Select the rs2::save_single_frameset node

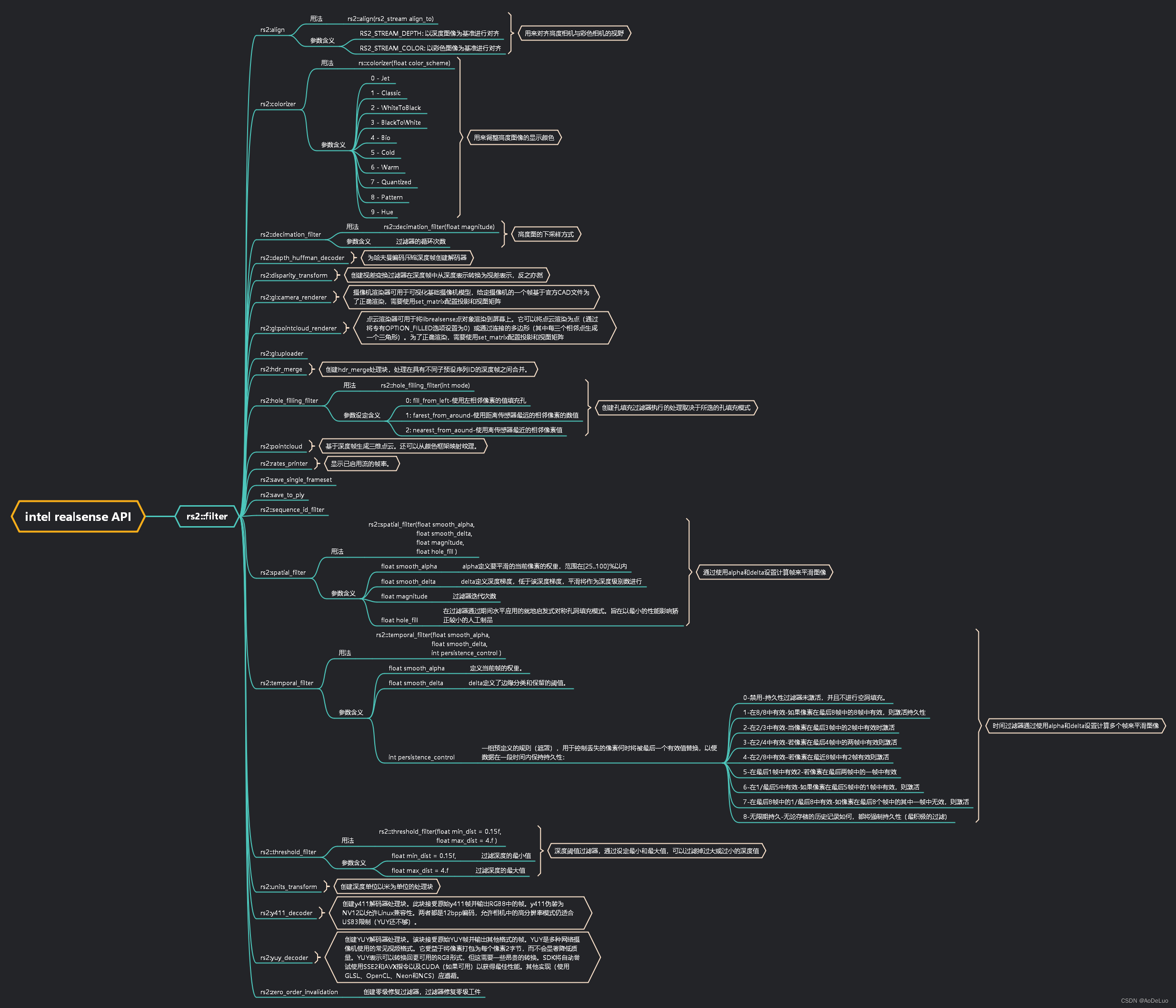pyautogui.click(x=296, y=479)
